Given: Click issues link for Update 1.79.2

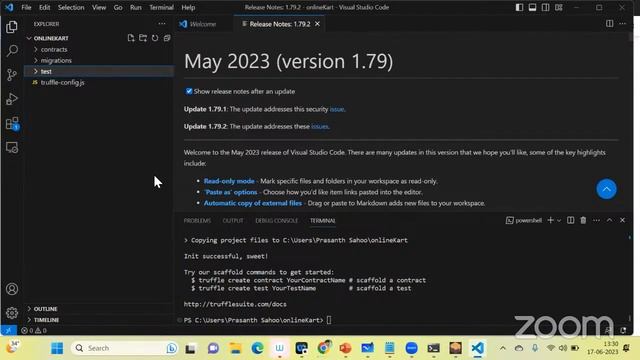Looking at the screenshot, I should (x=320, y=127).
